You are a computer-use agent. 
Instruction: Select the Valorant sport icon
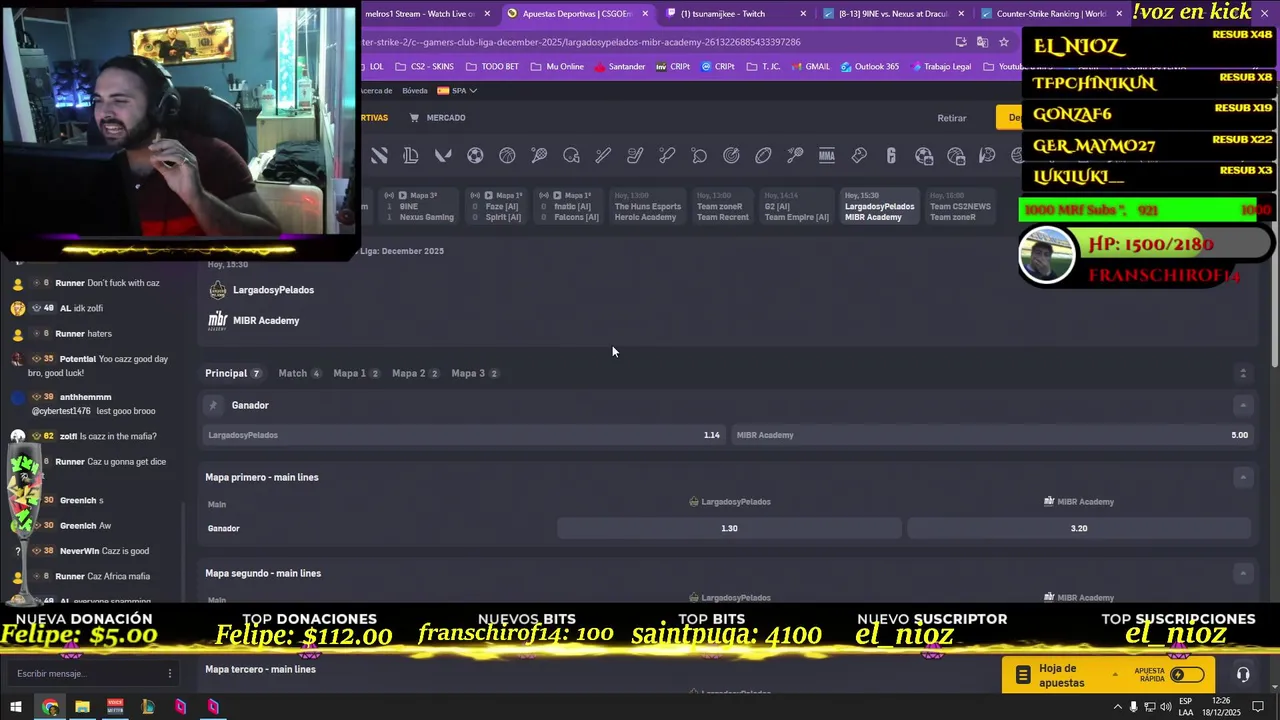(x=443, y=155)
